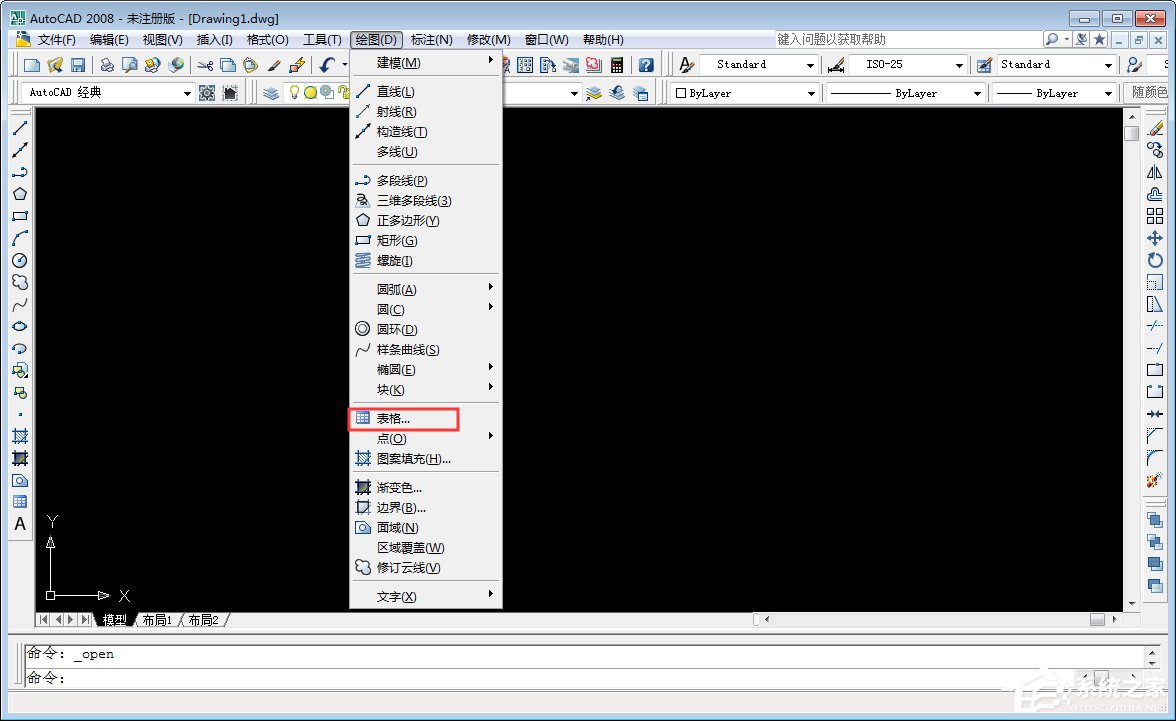The image size is (1176, 721).
Task: Select the Line tool from the Draw toolbar
Action: [20, 127]
